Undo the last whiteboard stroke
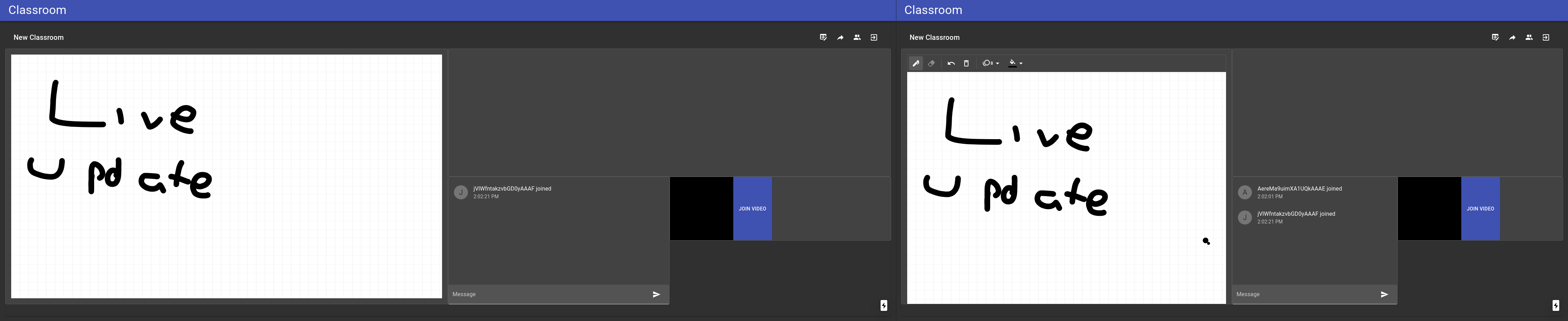1568x321 pixels. (x=951, y=63)
